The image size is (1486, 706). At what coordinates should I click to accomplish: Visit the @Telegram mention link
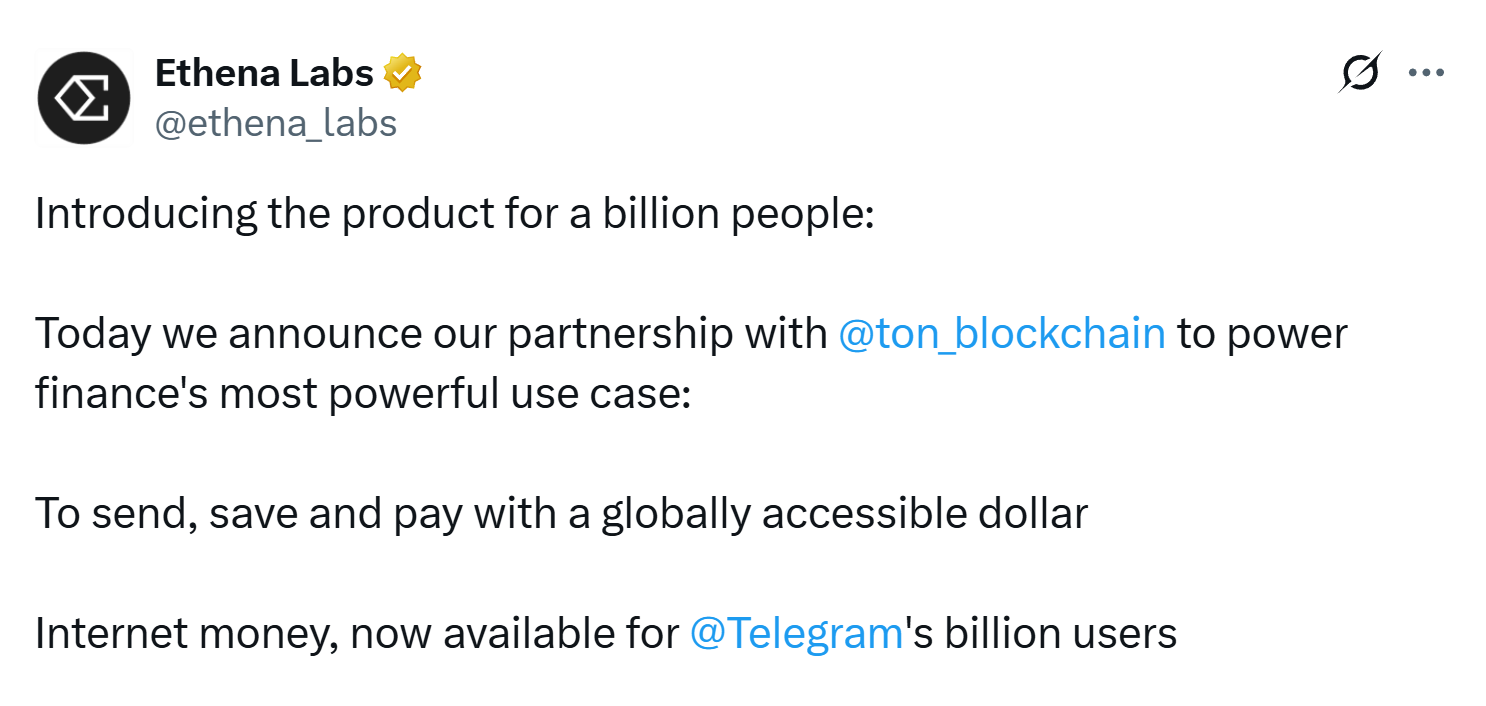click(797, 634)
